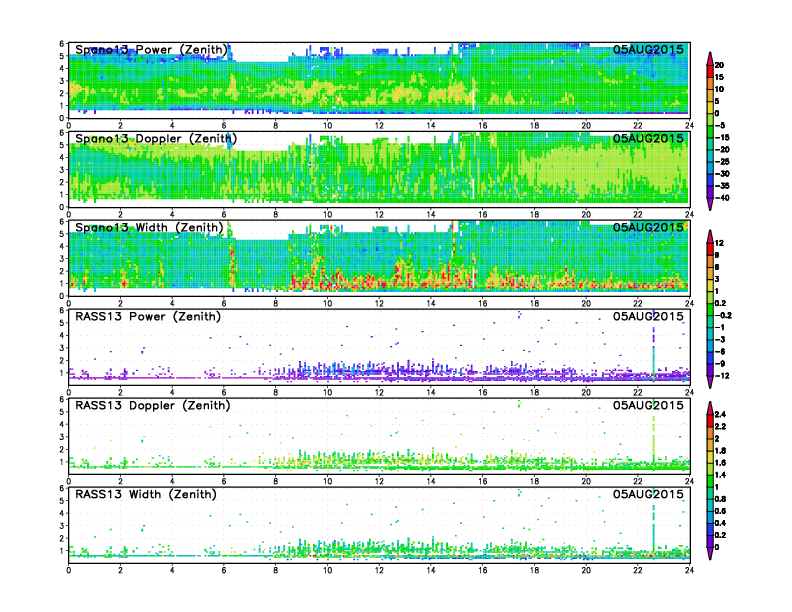Click the vertical spike near hour 22.6 in RASS13 Power
The image size is (792, 612).
click(654, 348)
